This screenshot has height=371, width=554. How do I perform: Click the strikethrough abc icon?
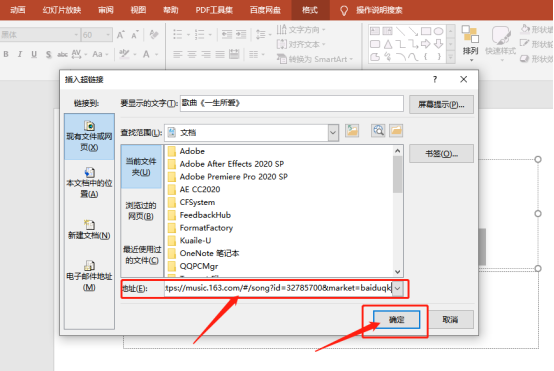click(63, 54)
